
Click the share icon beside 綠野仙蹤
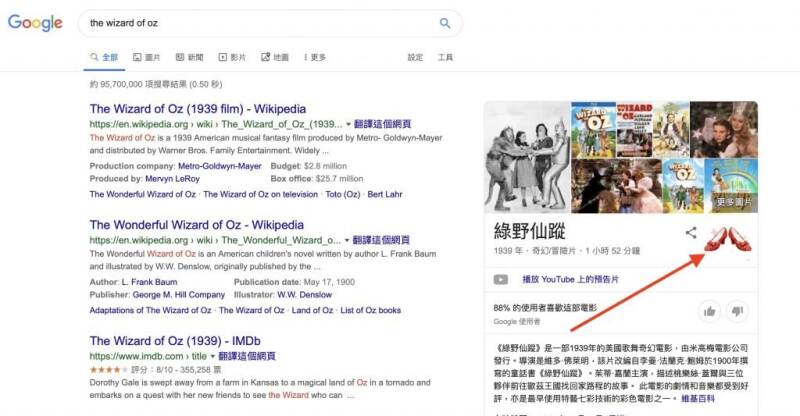691,233
